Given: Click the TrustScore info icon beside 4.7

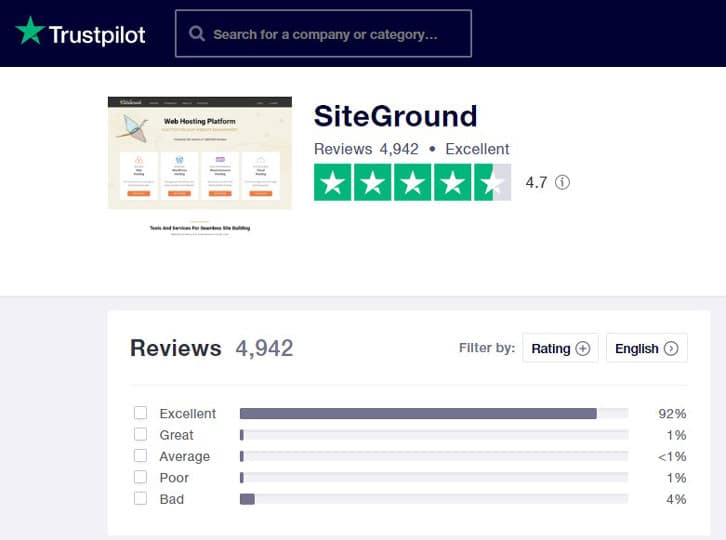Looking at the screenshot, I should (x=562, y=182).
